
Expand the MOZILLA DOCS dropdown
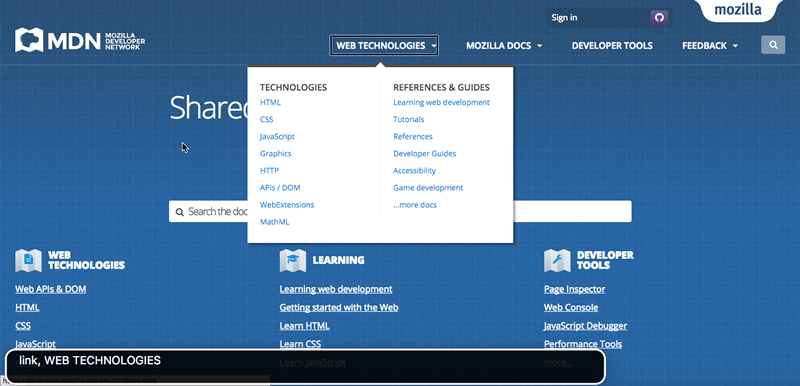point(504,45)
